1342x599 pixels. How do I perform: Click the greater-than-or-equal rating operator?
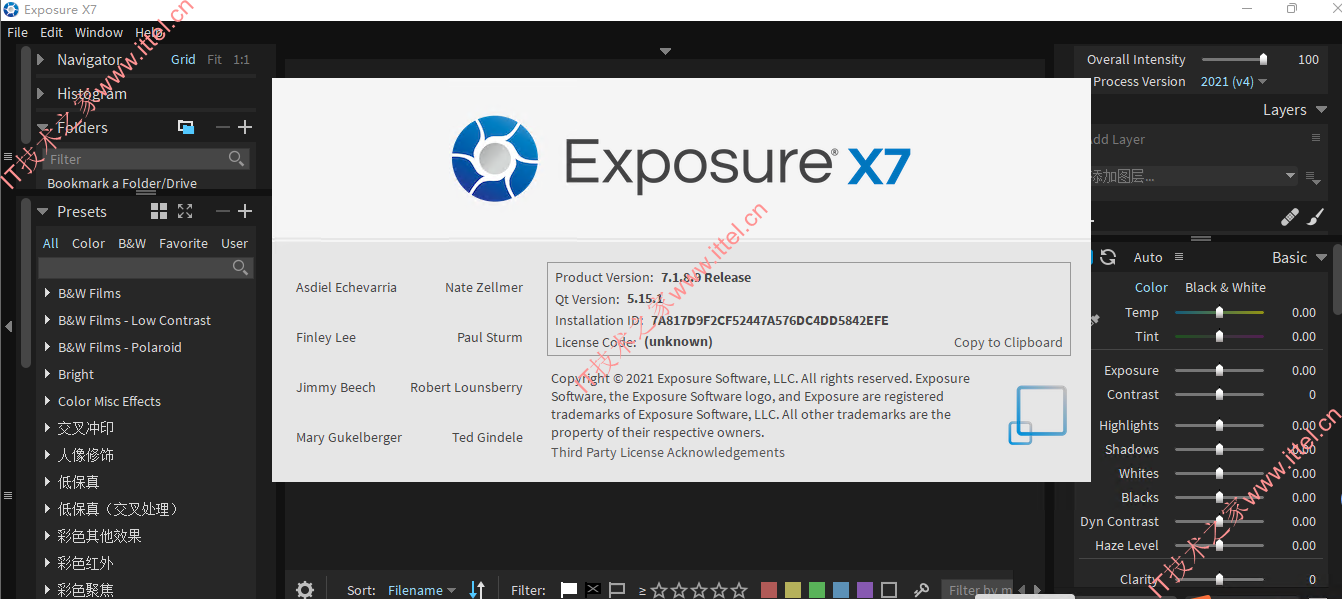click(642, 590)
